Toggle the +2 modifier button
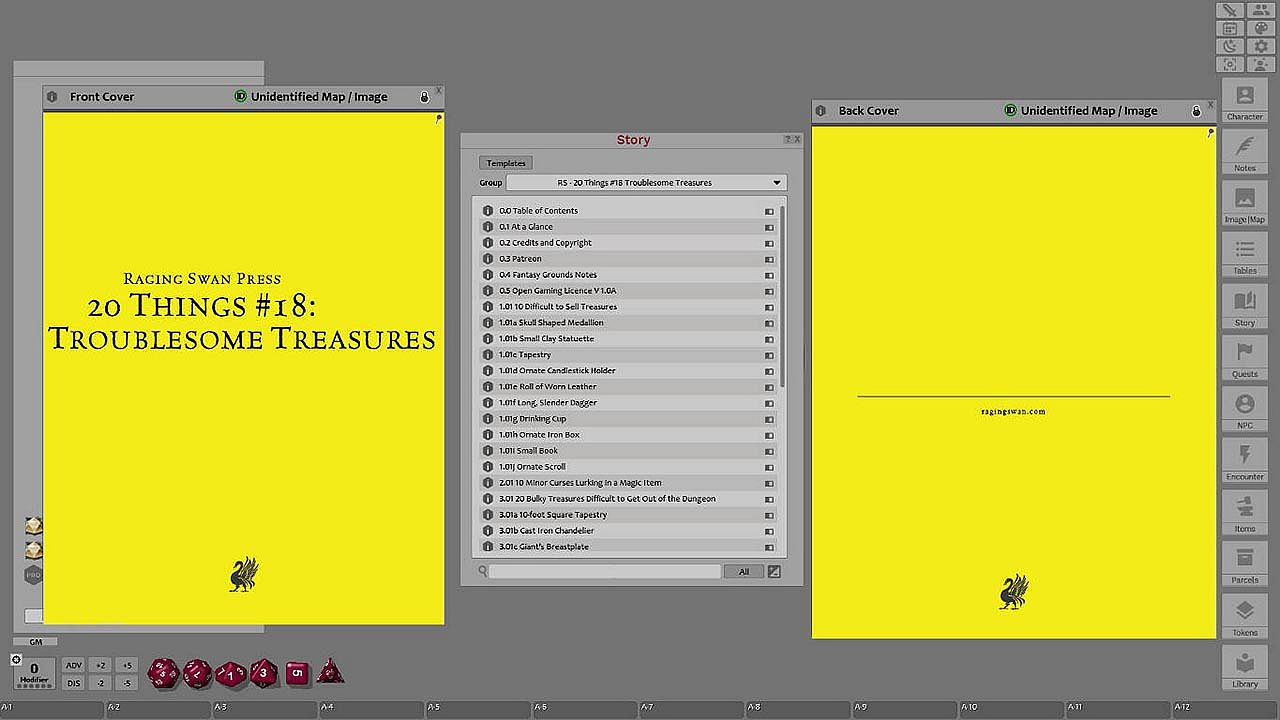 100,665
